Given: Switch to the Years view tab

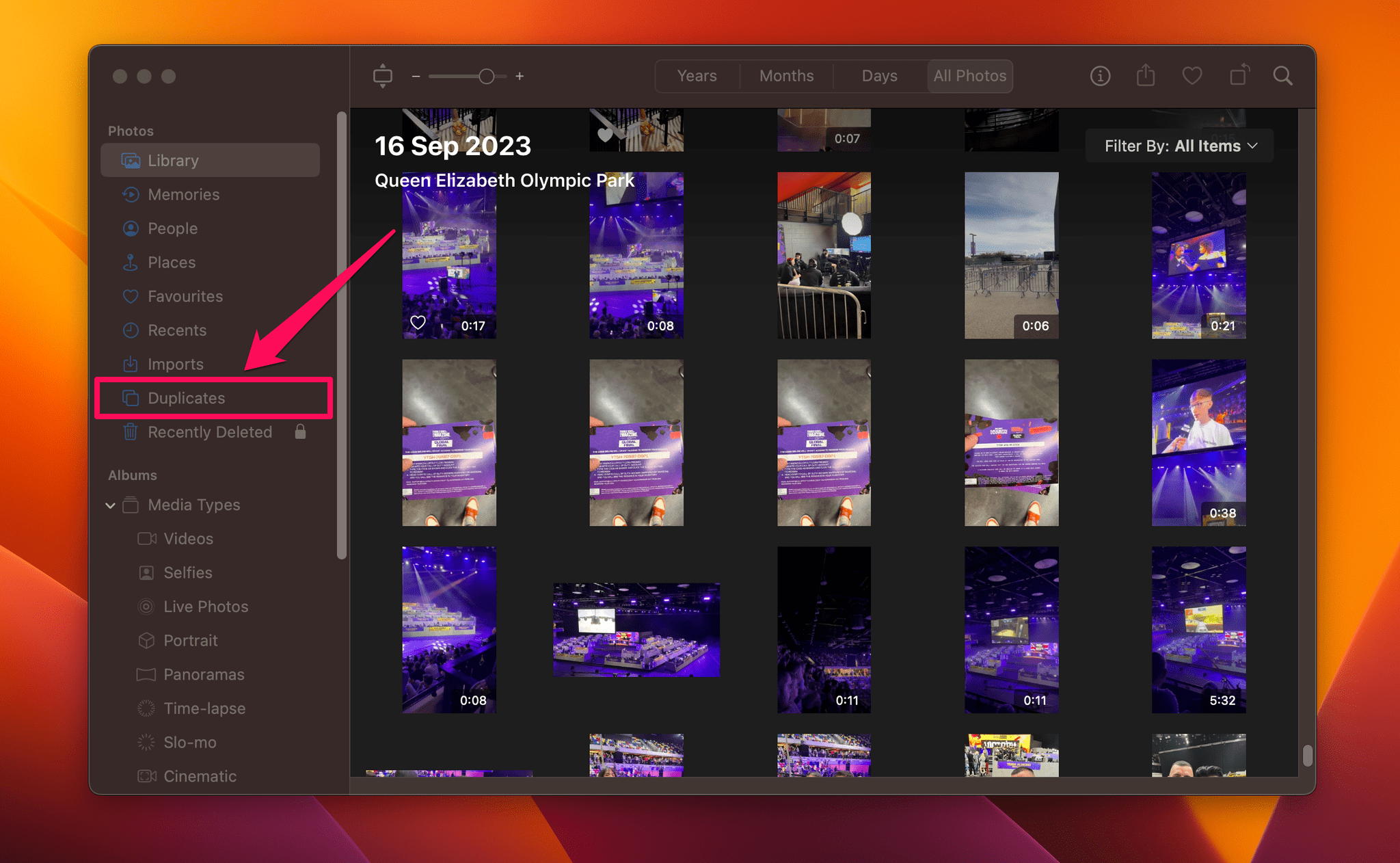Looking at the screenshot, I should click(x=697, y=76).
